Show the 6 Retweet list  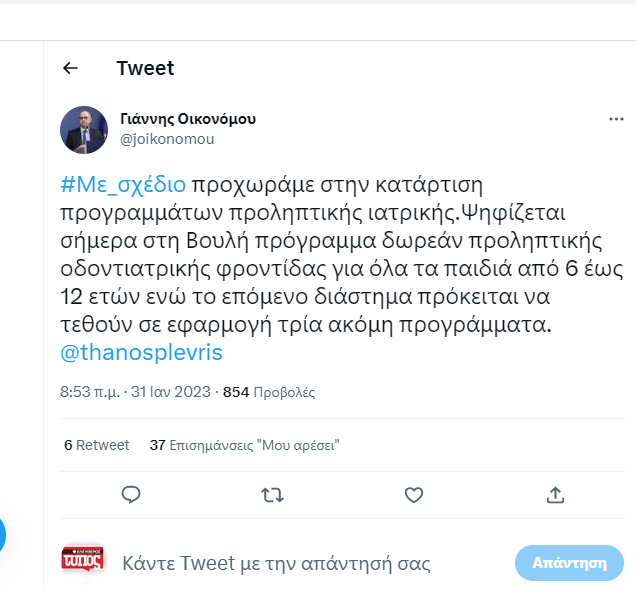coord(97,445)
